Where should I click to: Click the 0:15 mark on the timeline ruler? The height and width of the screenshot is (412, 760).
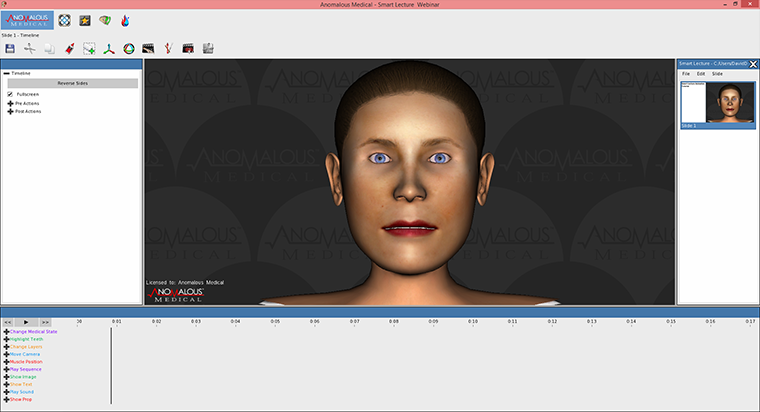pos(670,321)
